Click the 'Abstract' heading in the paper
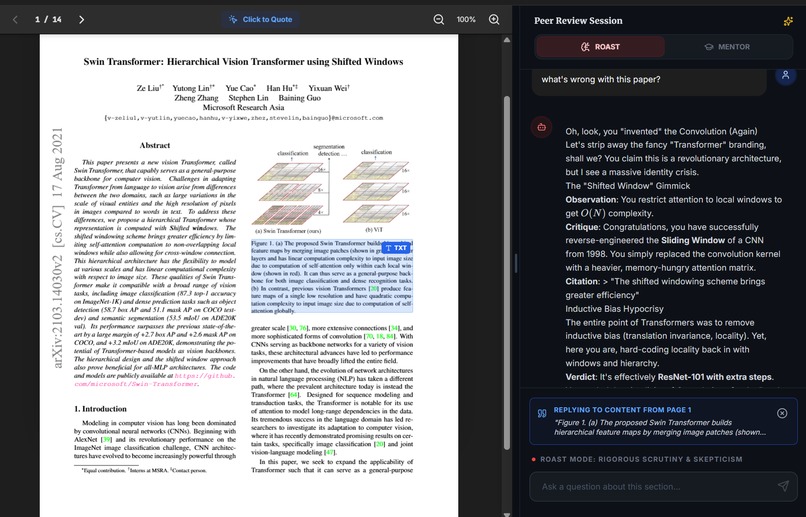Viewport: 806px width, 517px height. [x=155, y=145]
